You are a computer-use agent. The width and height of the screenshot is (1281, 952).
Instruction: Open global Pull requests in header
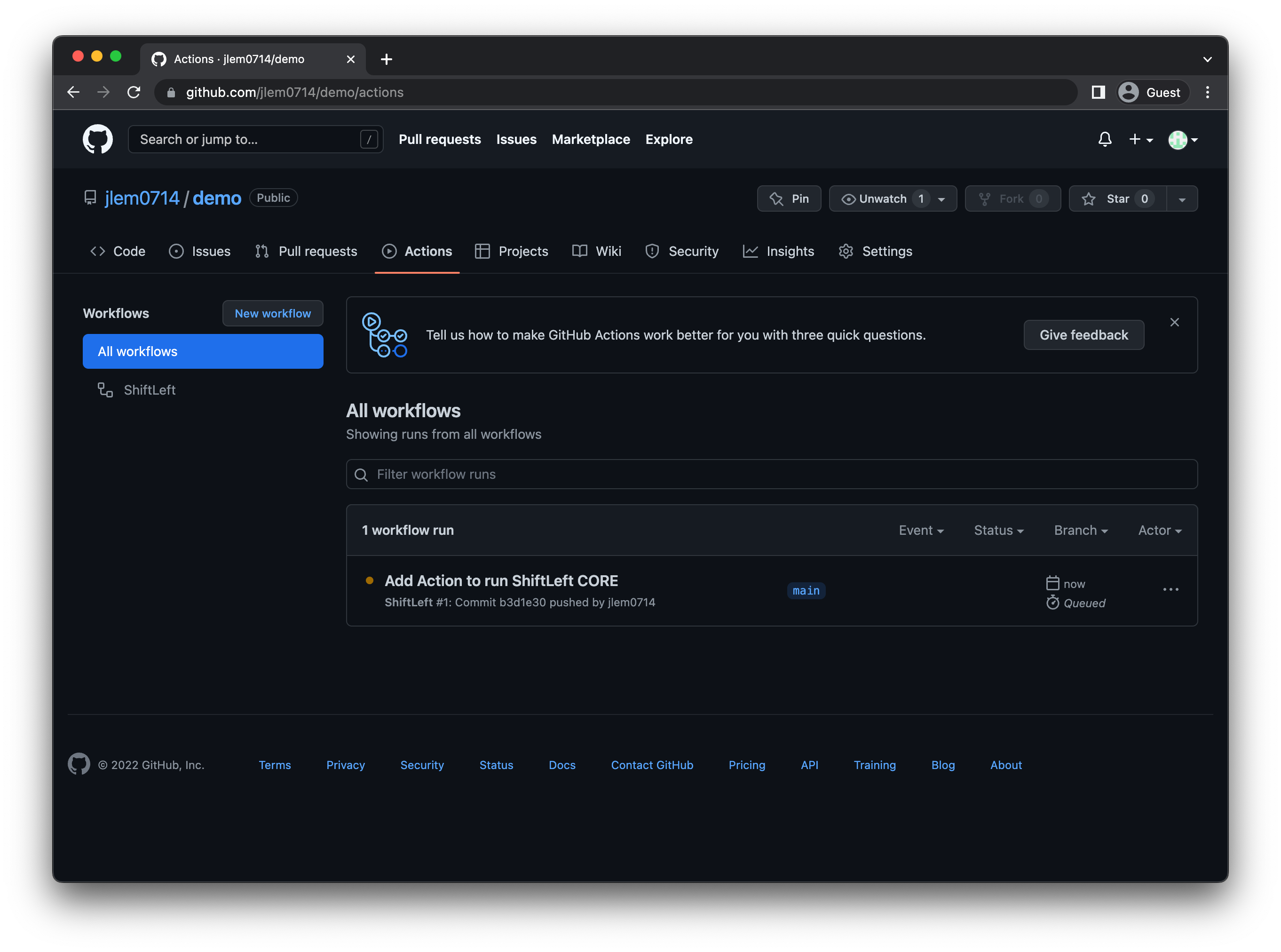point(440,139)
